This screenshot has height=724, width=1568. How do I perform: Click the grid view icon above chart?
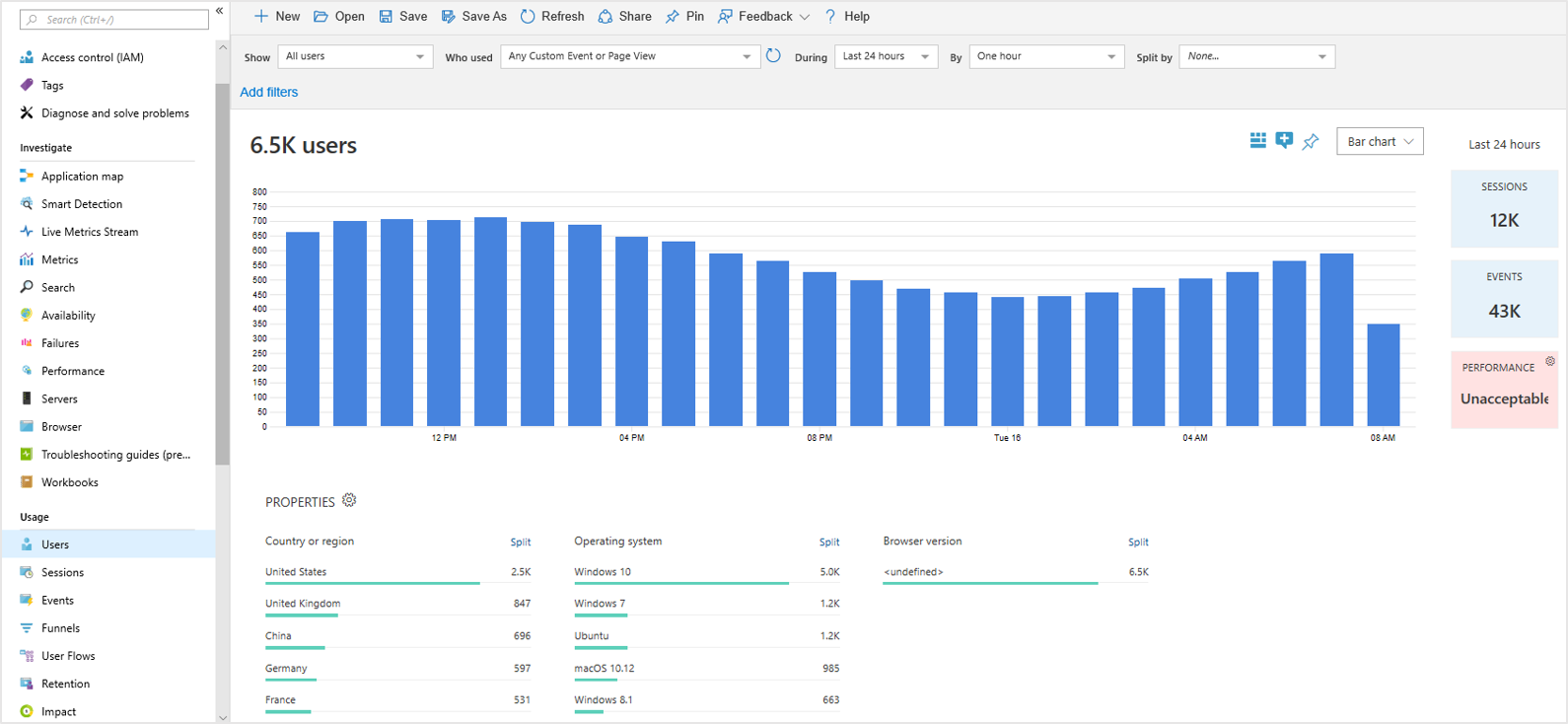(x=1257, y=140)
